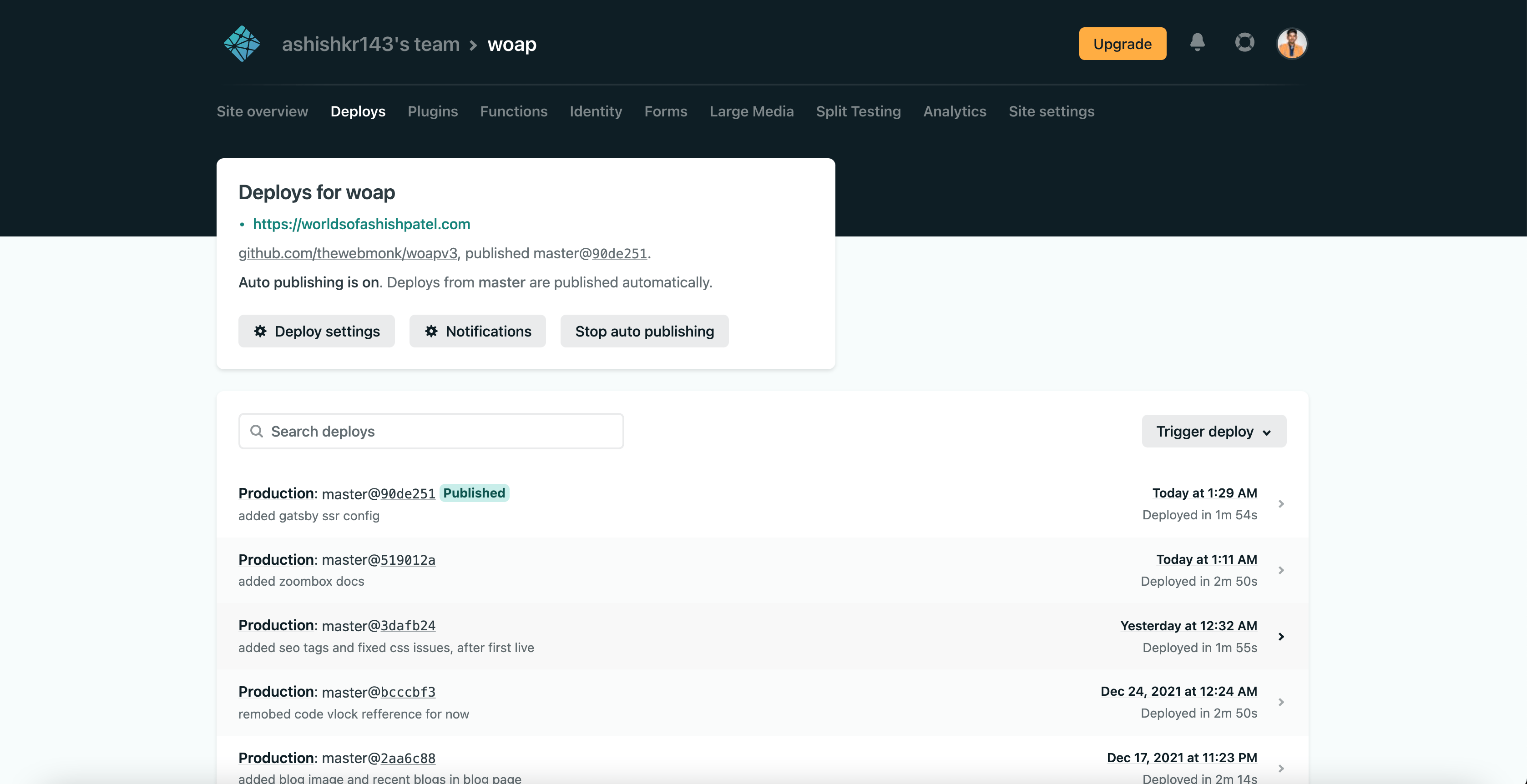This screenshot has height=784, width=1527.
Task: Stop auto publishing
Action: coord(644,331)
